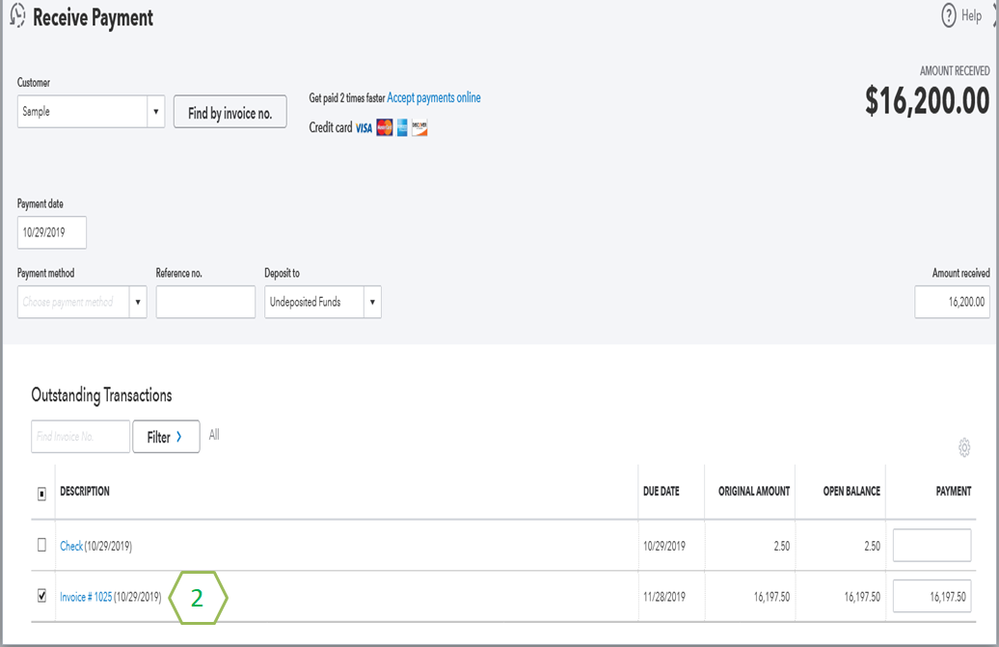
Task: Open the Payment method dropdown
Action: coord(137,302)
